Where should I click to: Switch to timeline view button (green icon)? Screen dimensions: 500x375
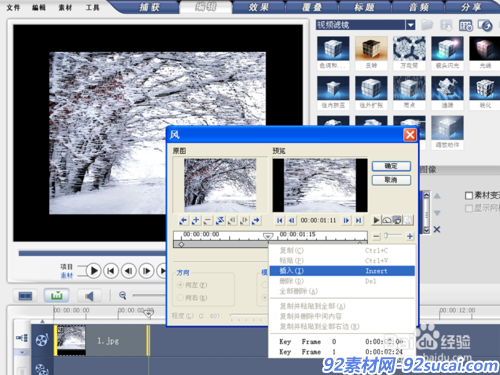tap(57, 295)
